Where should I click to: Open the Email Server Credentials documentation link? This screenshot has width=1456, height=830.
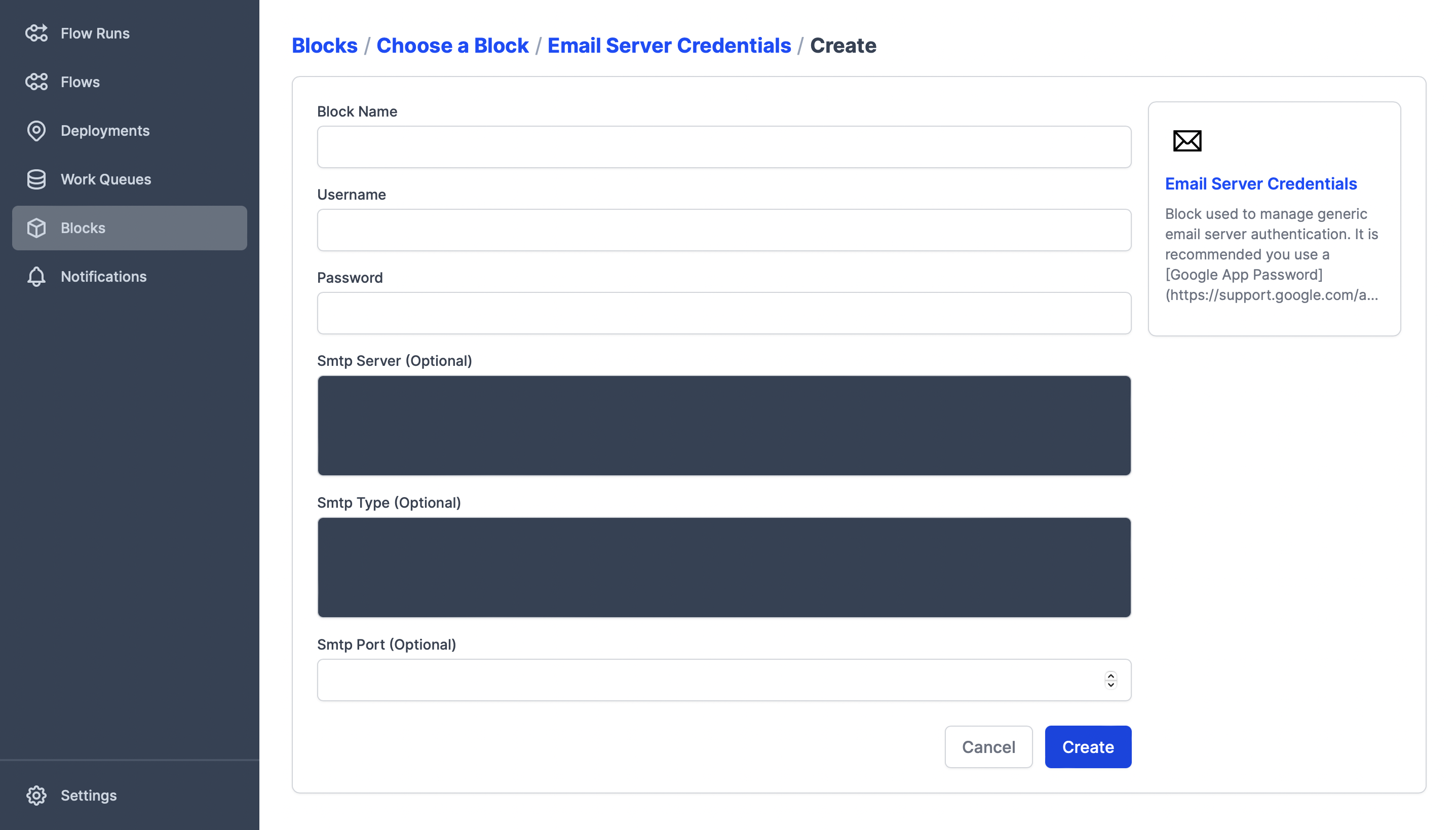pyautogui.click(x=1261, y=183)
